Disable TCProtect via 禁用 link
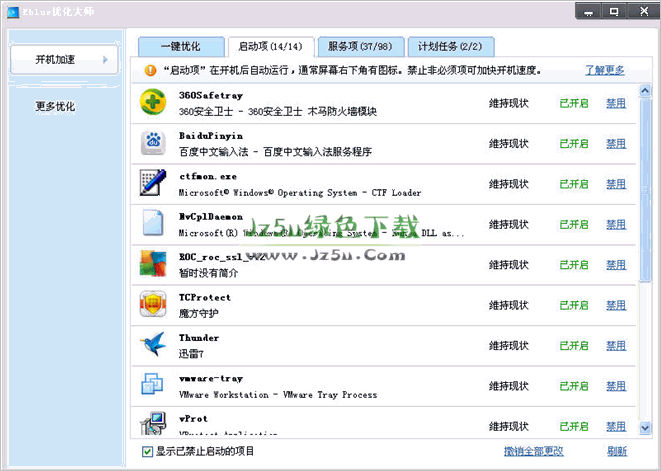This screenshot has width=661, height=471. (616, 305)
